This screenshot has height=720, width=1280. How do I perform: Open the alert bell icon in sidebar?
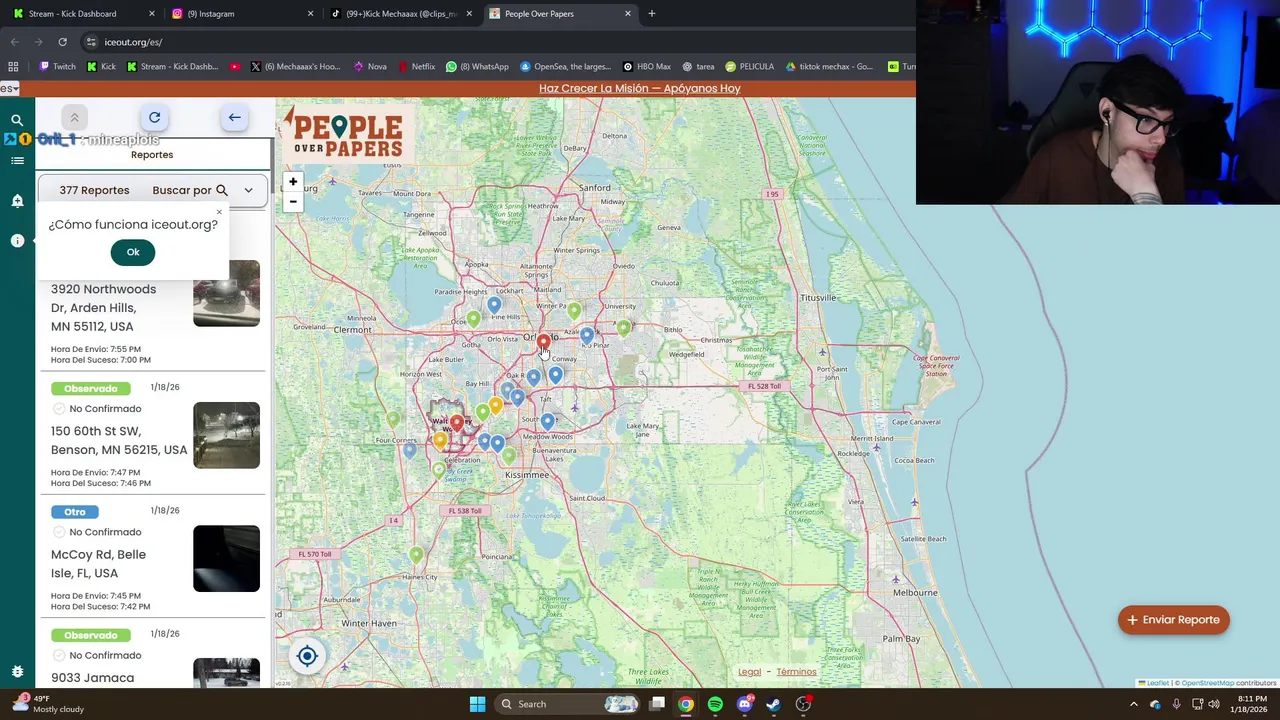[x=17, y=200]
